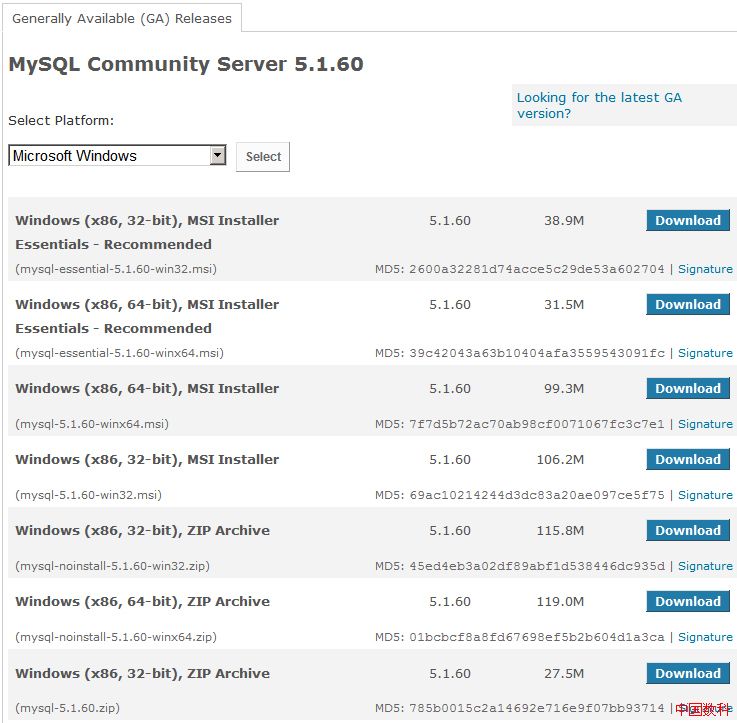The width and height of the screenshot is (737, 723).
Task: Click the 27.5M file size value
Action: click(x=564, y=674)
